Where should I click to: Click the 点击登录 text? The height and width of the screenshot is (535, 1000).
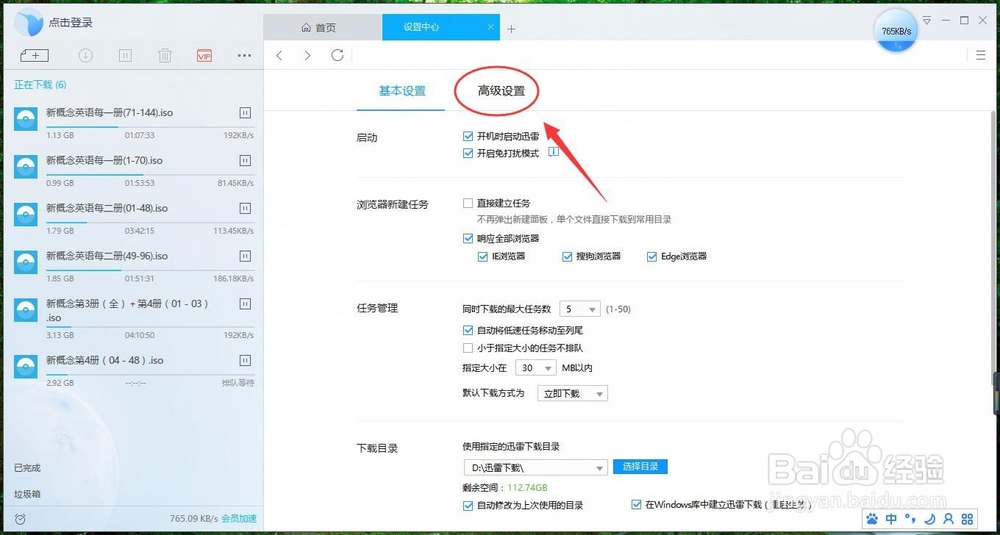(x=70, y=22)
